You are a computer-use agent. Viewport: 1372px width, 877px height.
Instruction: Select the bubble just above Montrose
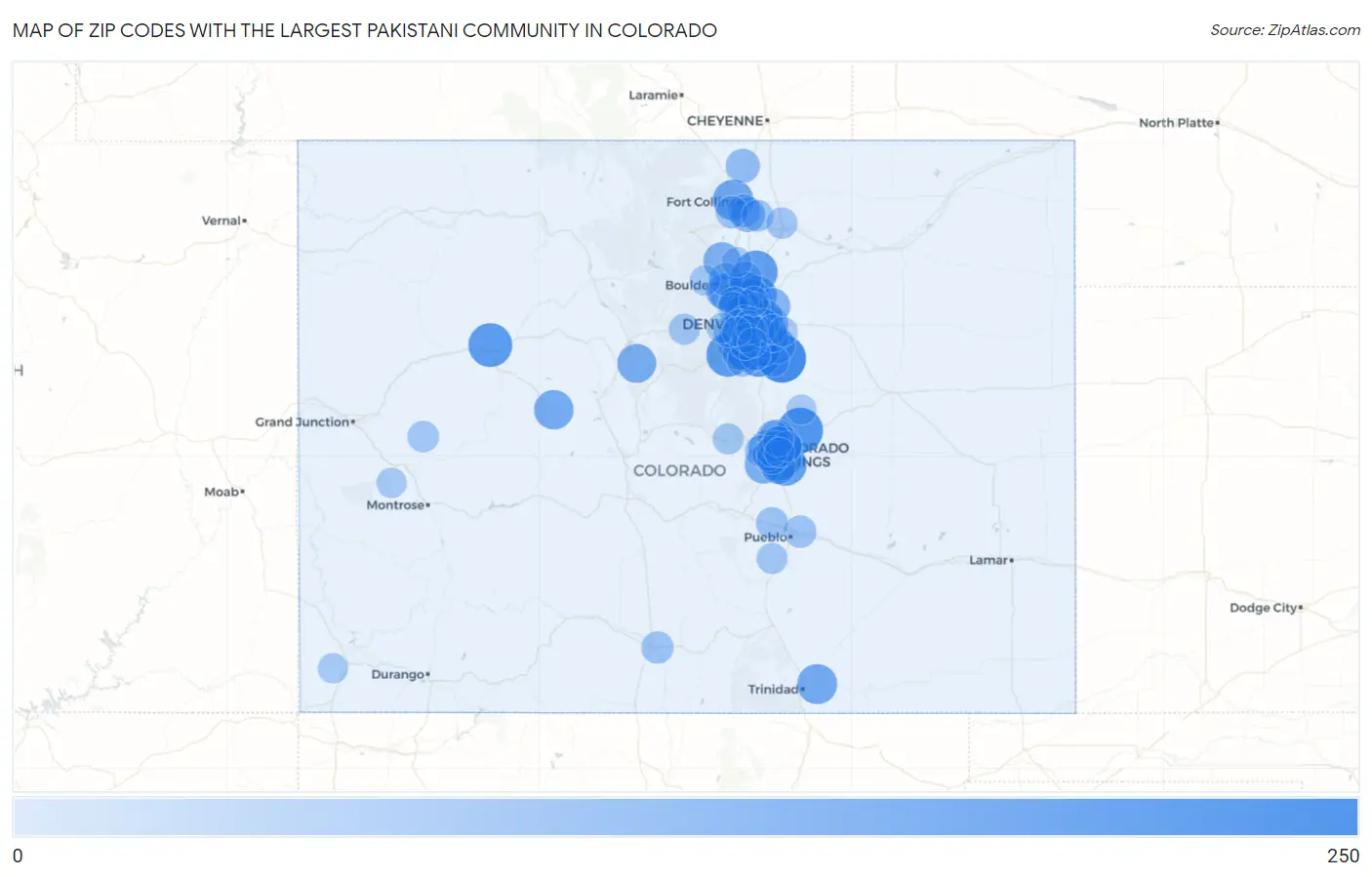point(391,483)
